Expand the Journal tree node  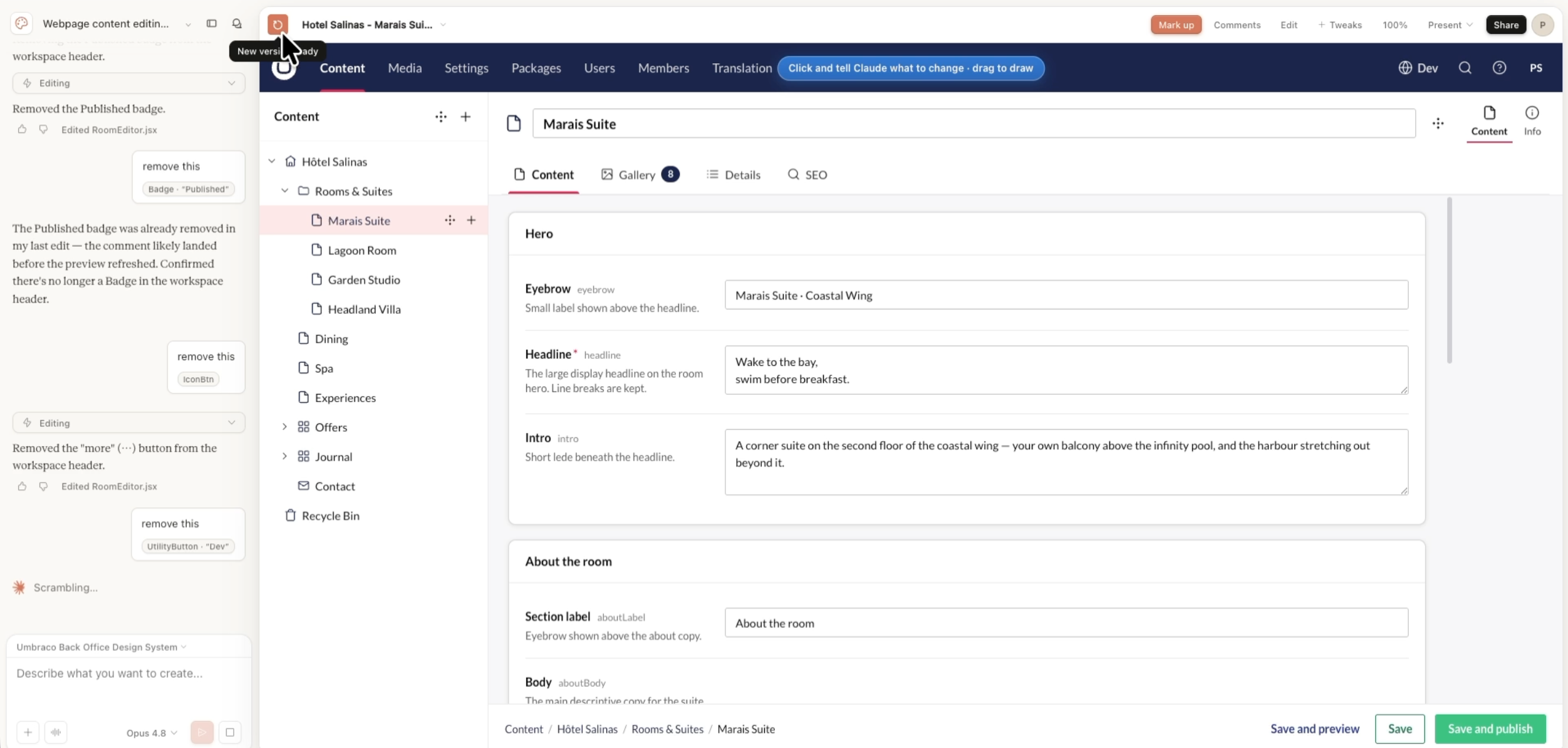click(284, 456)
